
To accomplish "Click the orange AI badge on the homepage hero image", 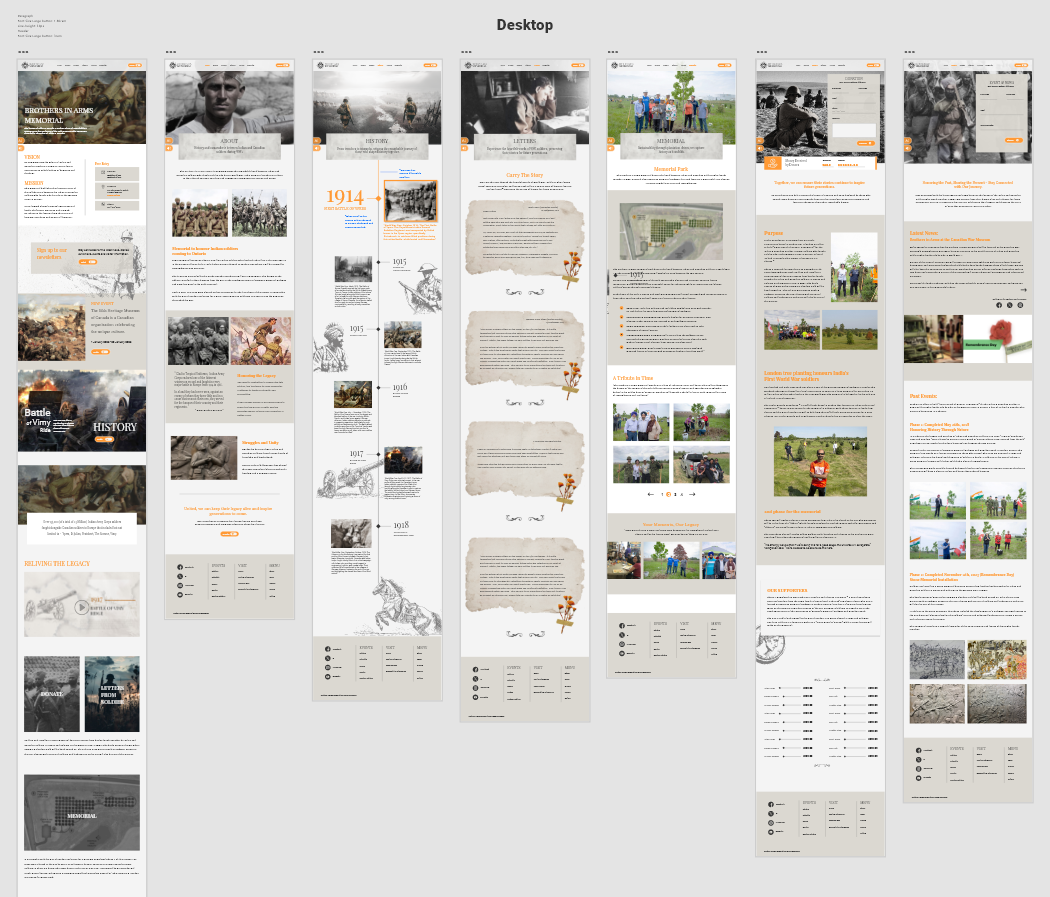I will coord(20,140).
